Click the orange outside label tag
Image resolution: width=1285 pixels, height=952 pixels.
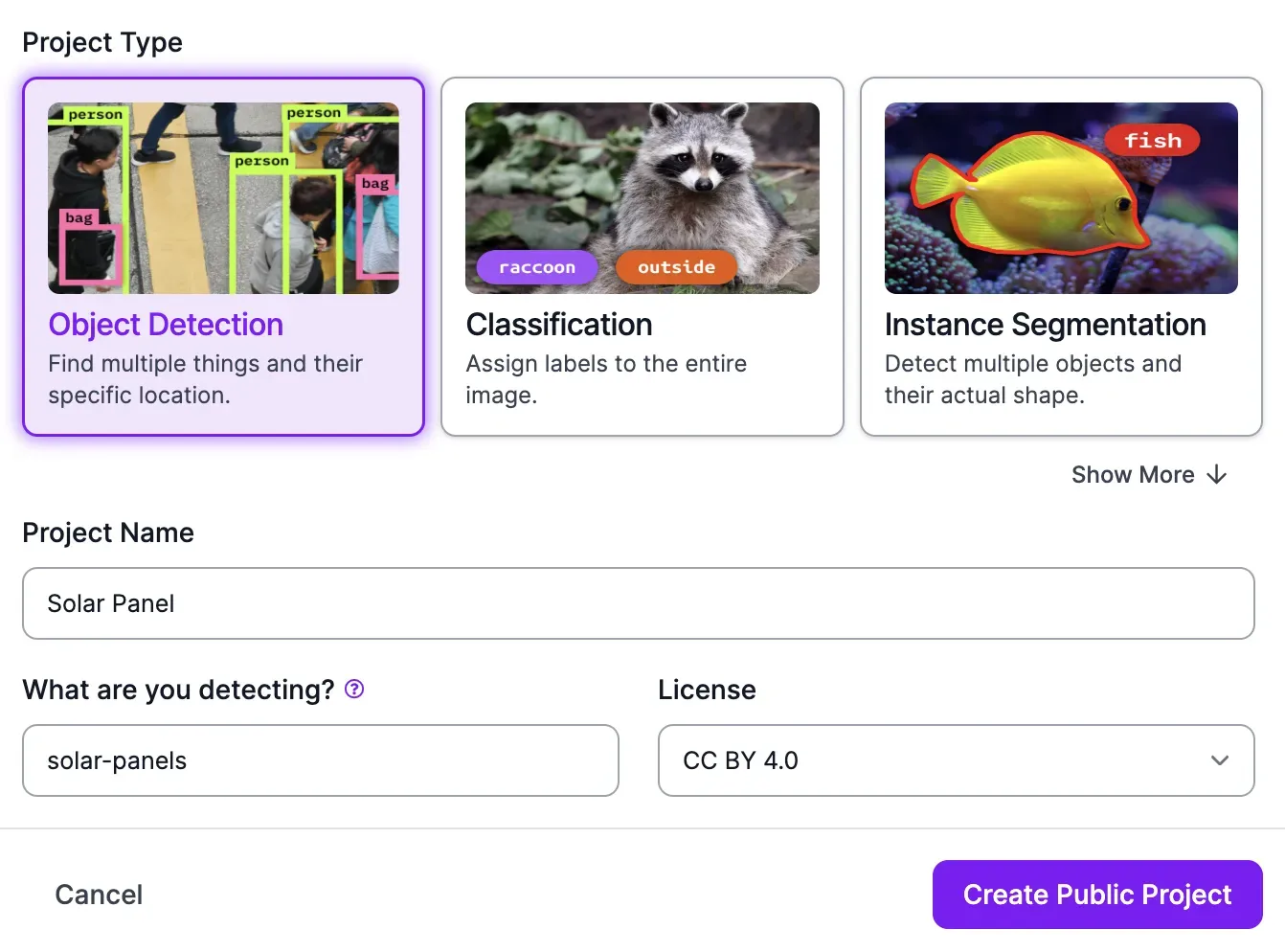676,267
